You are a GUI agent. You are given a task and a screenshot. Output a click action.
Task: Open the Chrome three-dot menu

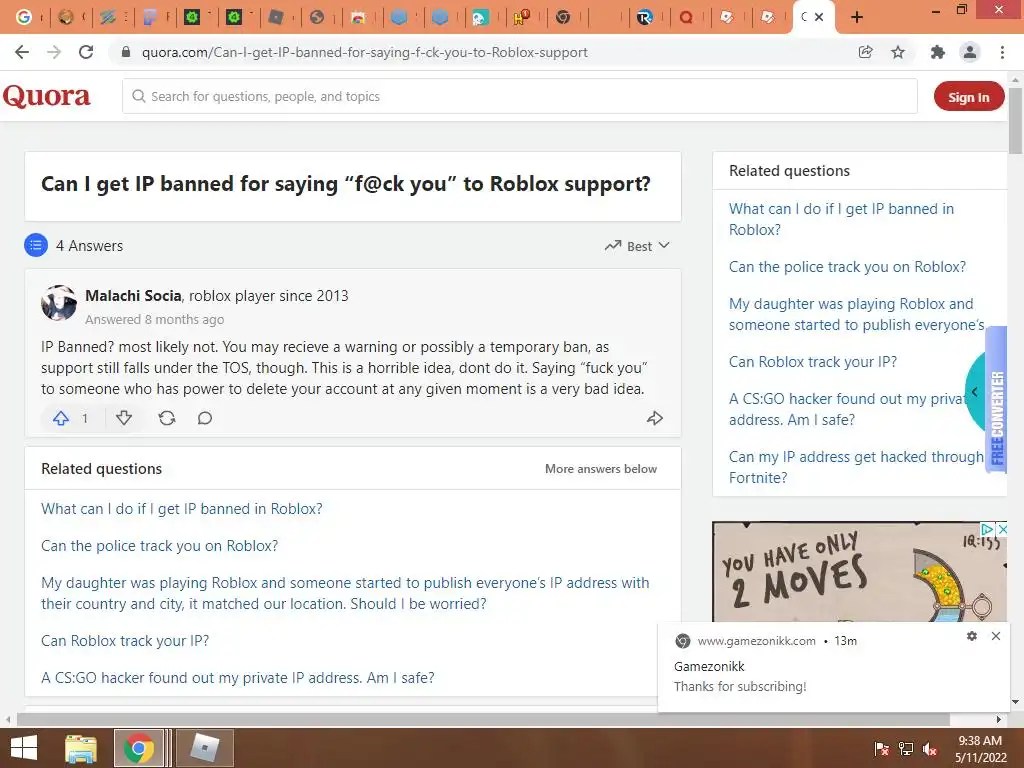1002,52
